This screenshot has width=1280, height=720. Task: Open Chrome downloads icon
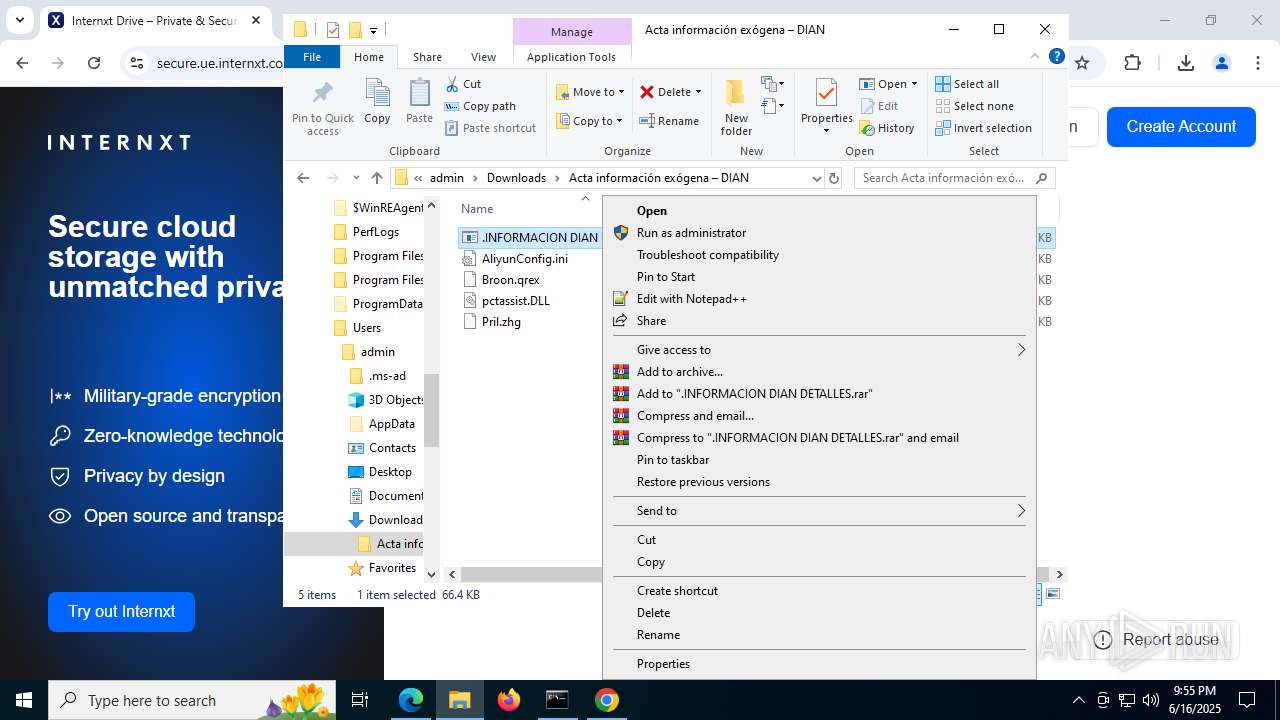(x=1186, y=63)
